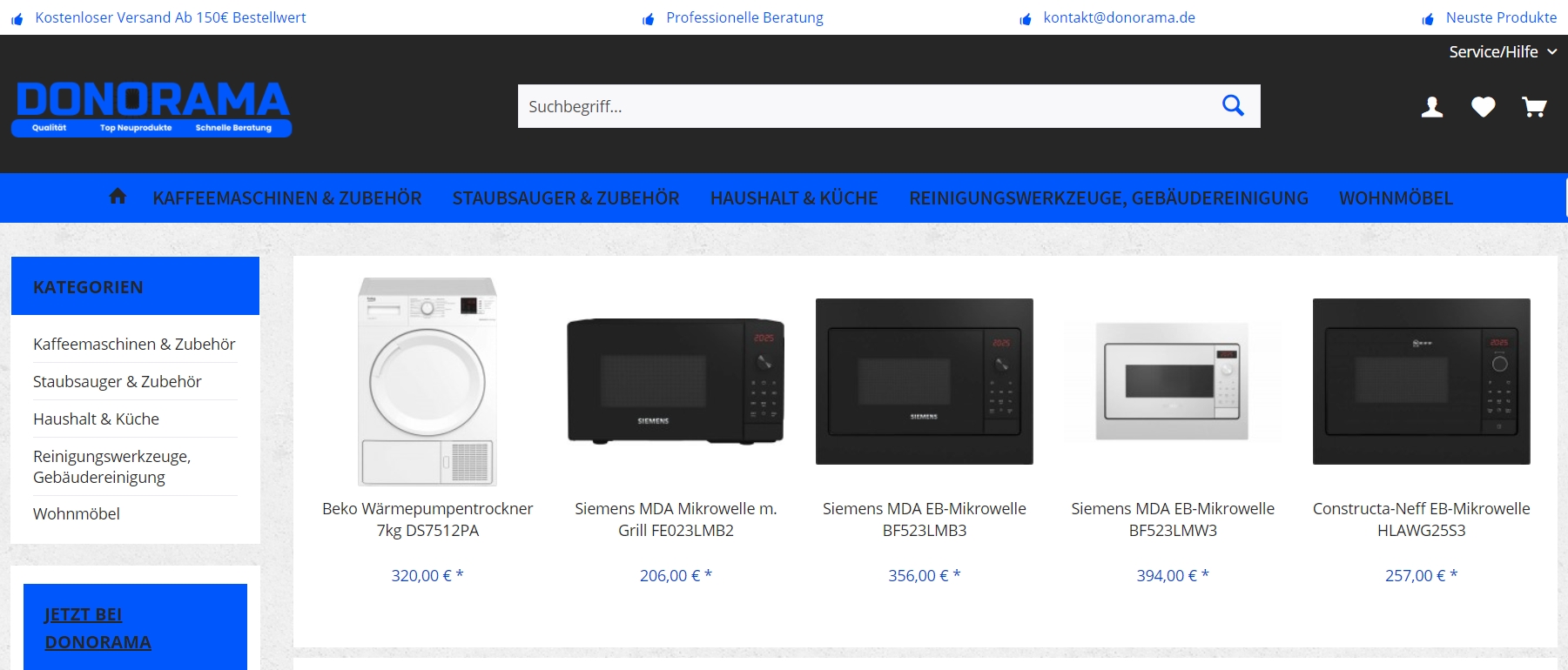Open Kaffeemaschinen & Zubehör nav menu

pos(287,198)
